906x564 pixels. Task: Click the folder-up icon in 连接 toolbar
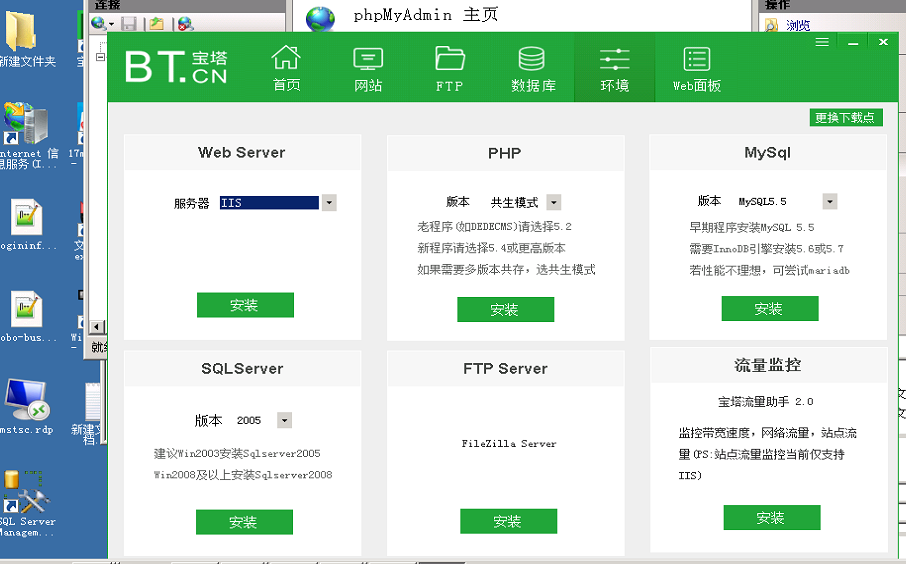click(157, 24)
